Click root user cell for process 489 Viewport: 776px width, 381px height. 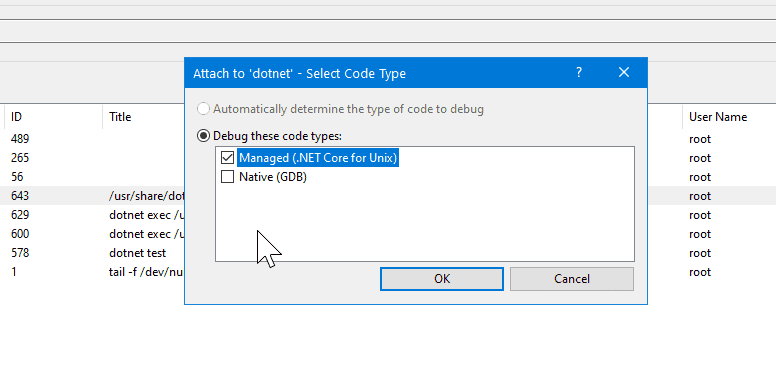coord(700,139)
